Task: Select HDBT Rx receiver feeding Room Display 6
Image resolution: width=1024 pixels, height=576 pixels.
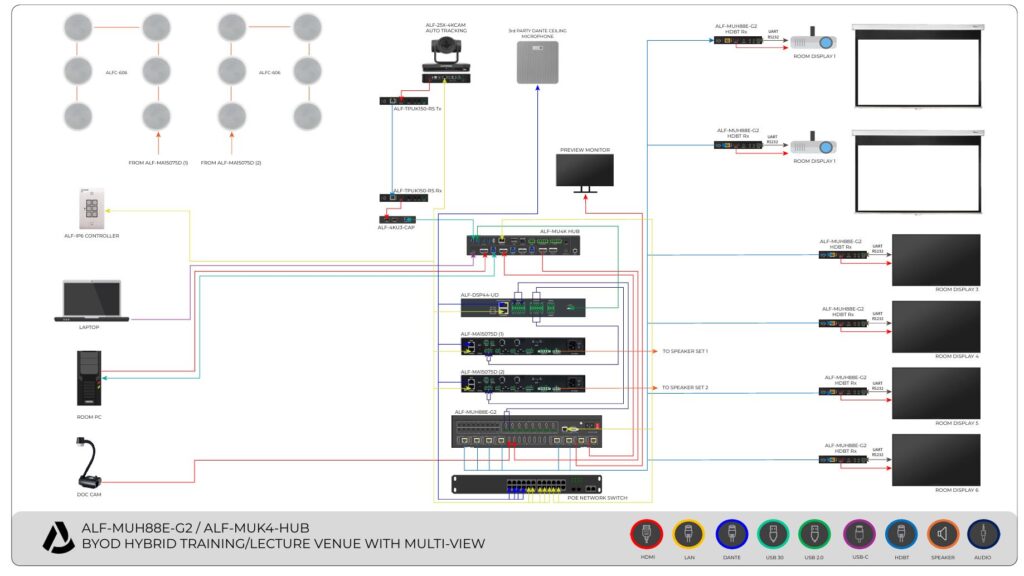Action: (x=843, y=460)
